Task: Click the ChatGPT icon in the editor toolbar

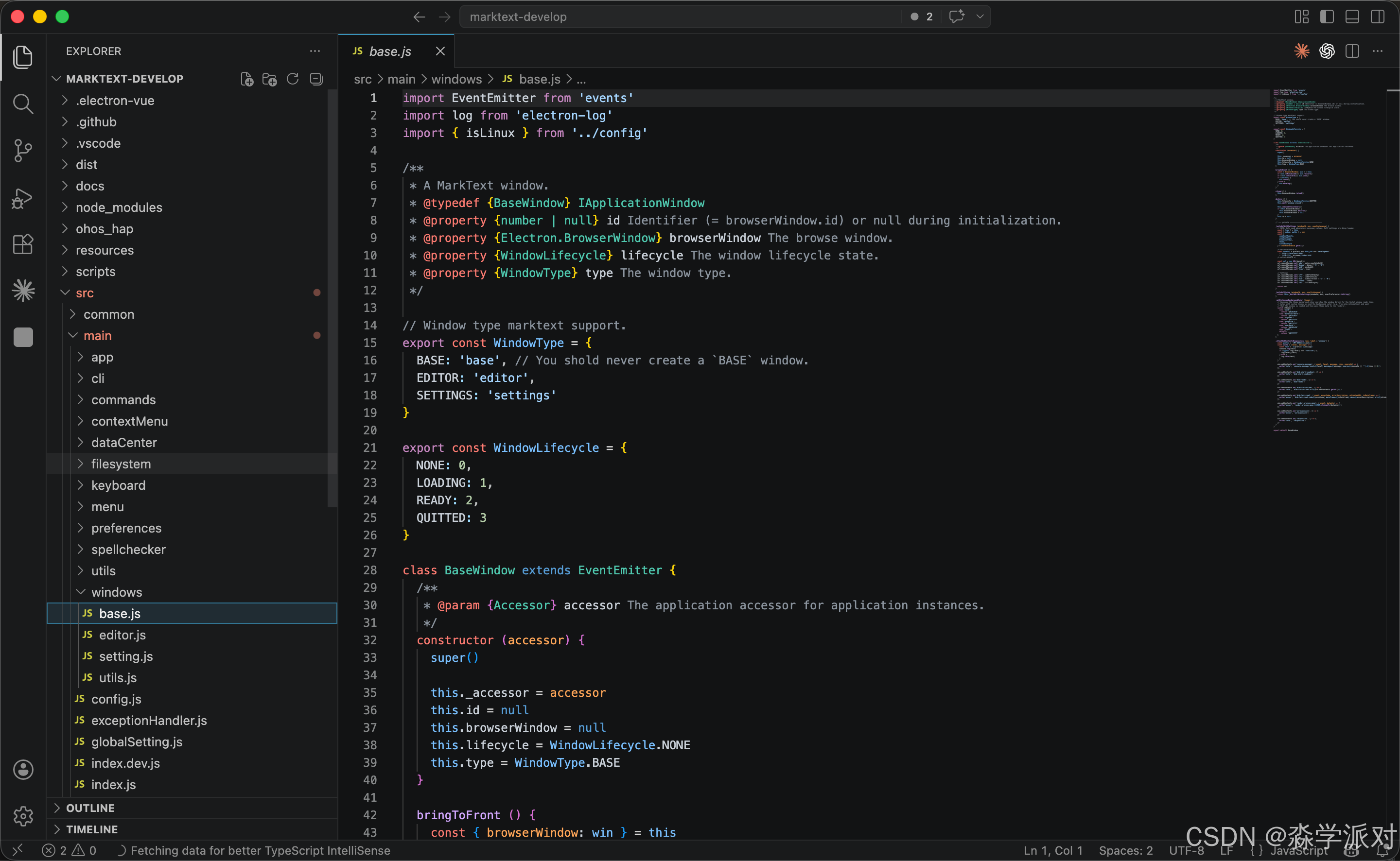Action: pyautogui.click(x=1327, y=51)
